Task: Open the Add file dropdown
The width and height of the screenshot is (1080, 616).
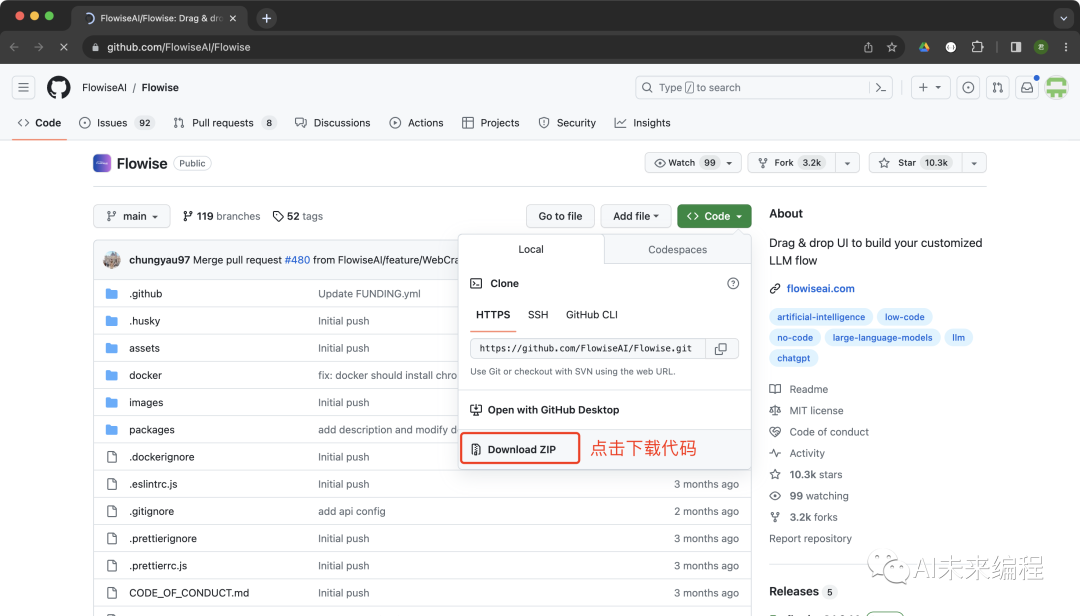Action: tap(636, 216)
